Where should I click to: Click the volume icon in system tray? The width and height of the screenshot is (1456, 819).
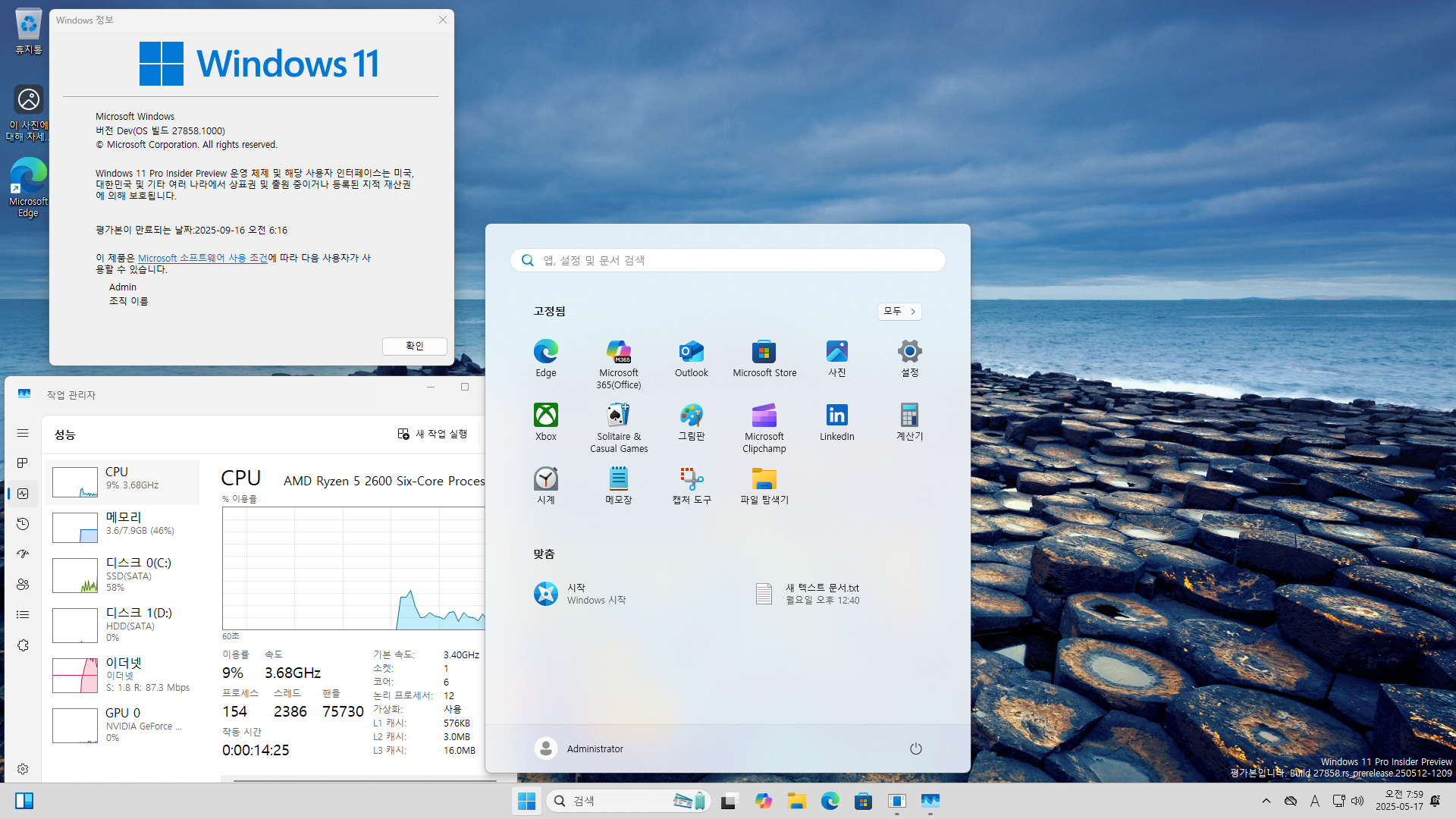point(1357,801)
